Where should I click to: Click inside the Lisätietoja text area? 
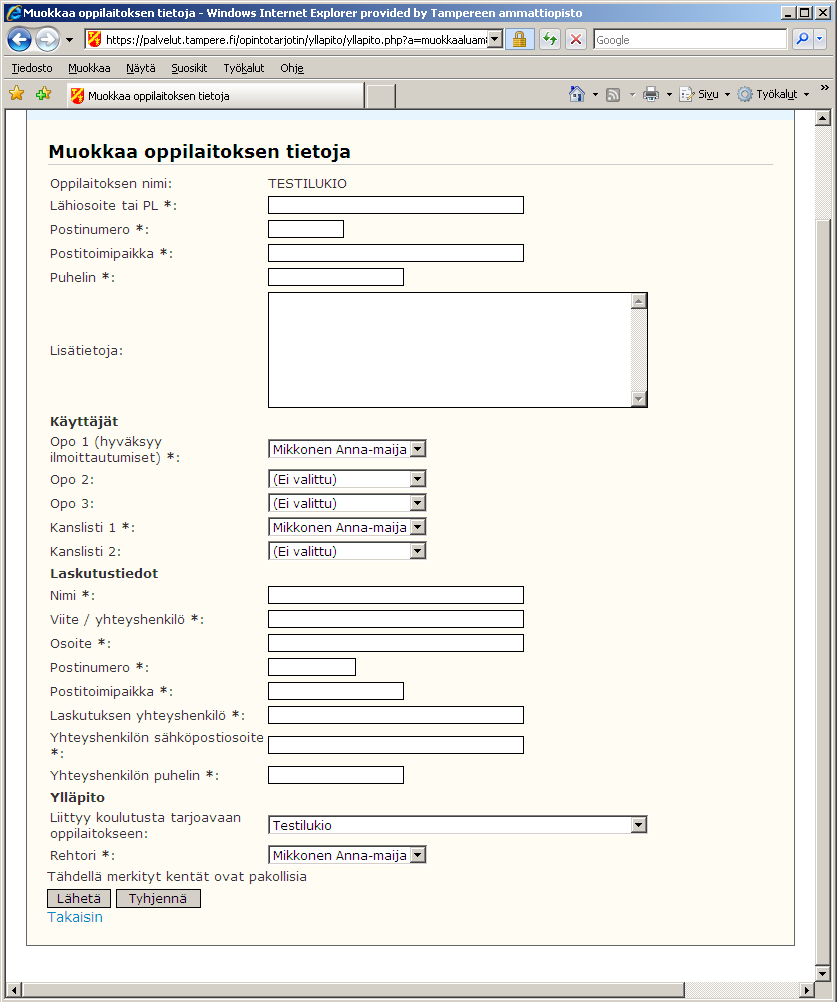449,350
